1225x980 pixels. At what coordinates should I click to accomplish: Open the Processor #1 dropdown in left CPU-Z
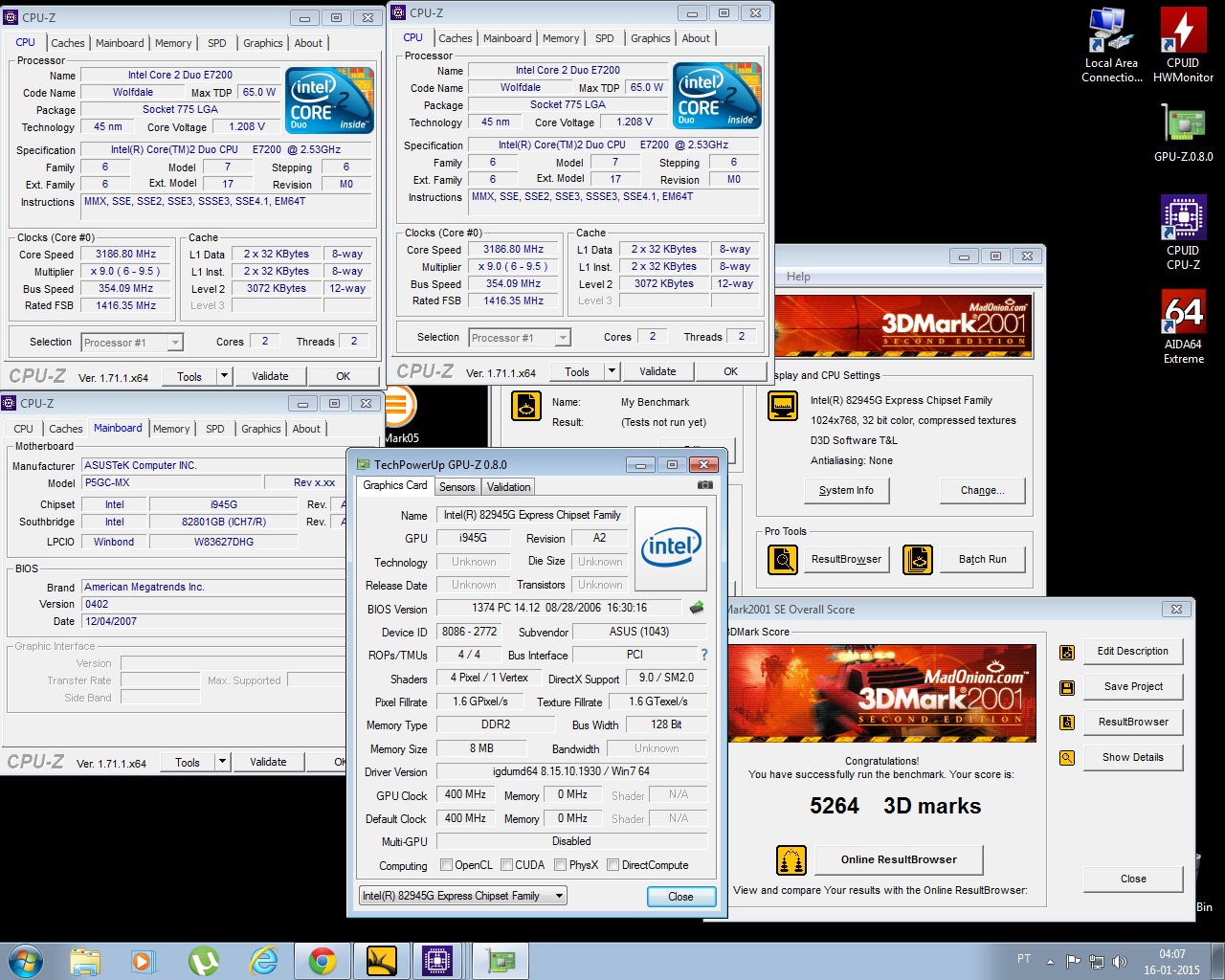[132, 342]
